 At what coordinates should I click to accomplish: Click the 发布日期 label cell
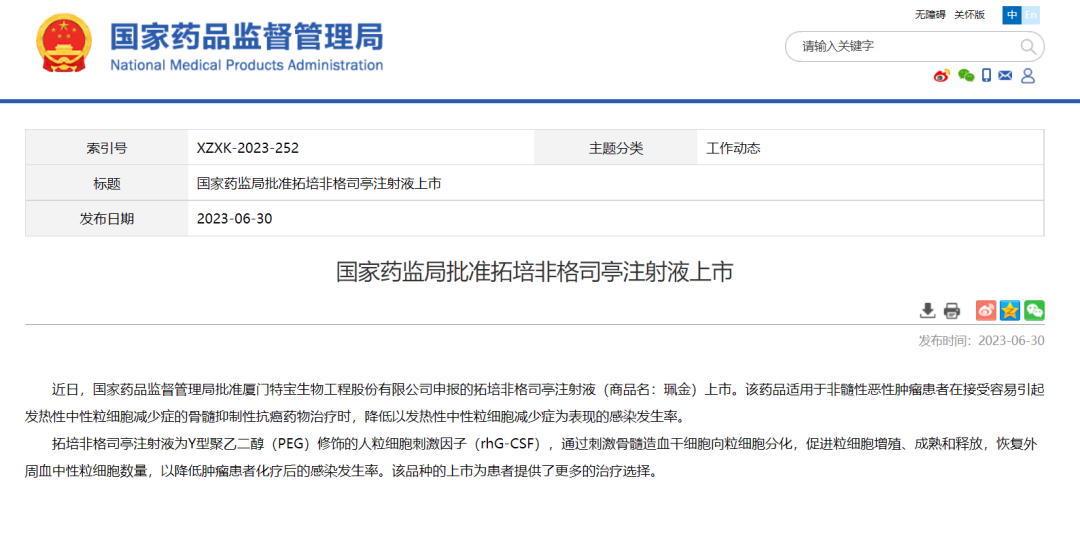[107, 219]
